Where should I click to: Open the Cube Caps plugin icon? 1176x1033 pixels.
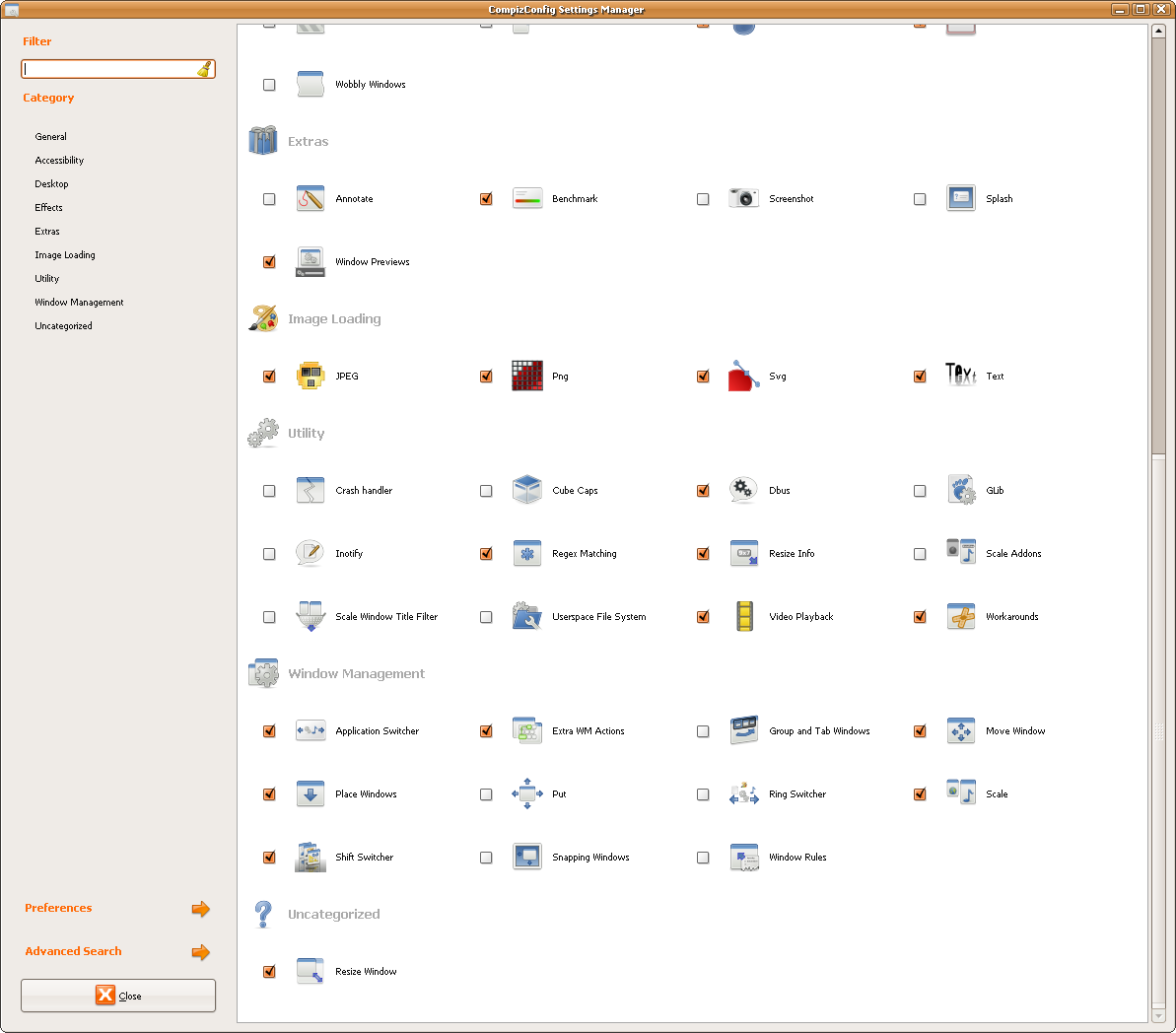527,491
